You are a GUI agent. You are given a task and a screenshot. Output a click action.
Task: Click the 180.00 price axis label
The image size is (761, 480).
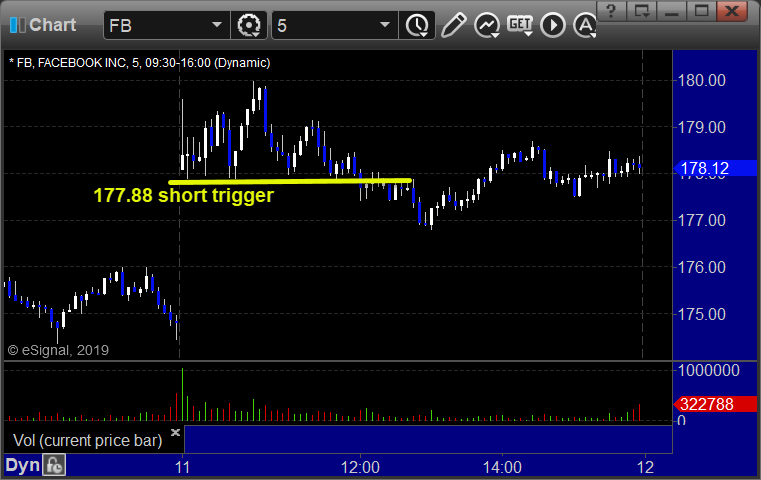(702, 80)
